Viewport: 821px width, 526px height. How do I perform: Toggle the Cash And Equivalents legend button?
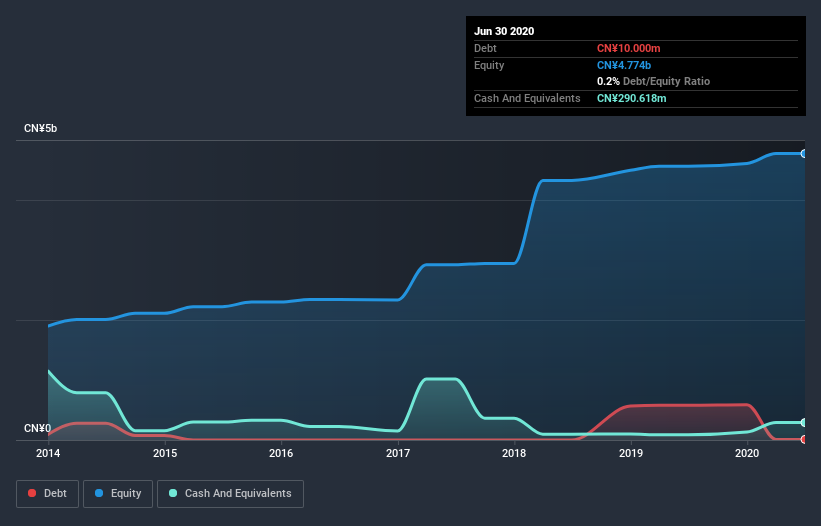[x=230, y=494]
